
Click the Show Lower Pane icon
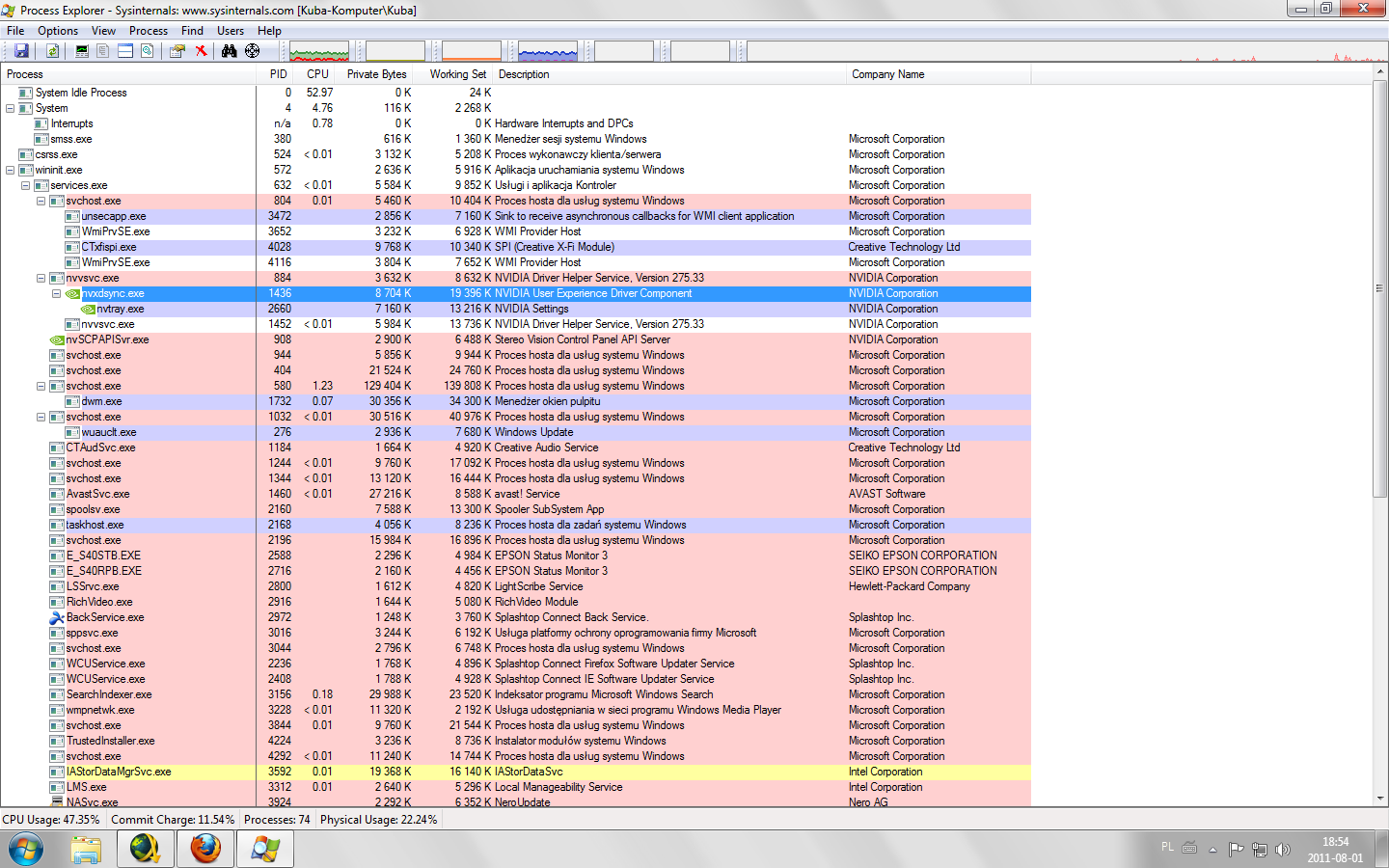pyautogui.click(x=125, y=51)
